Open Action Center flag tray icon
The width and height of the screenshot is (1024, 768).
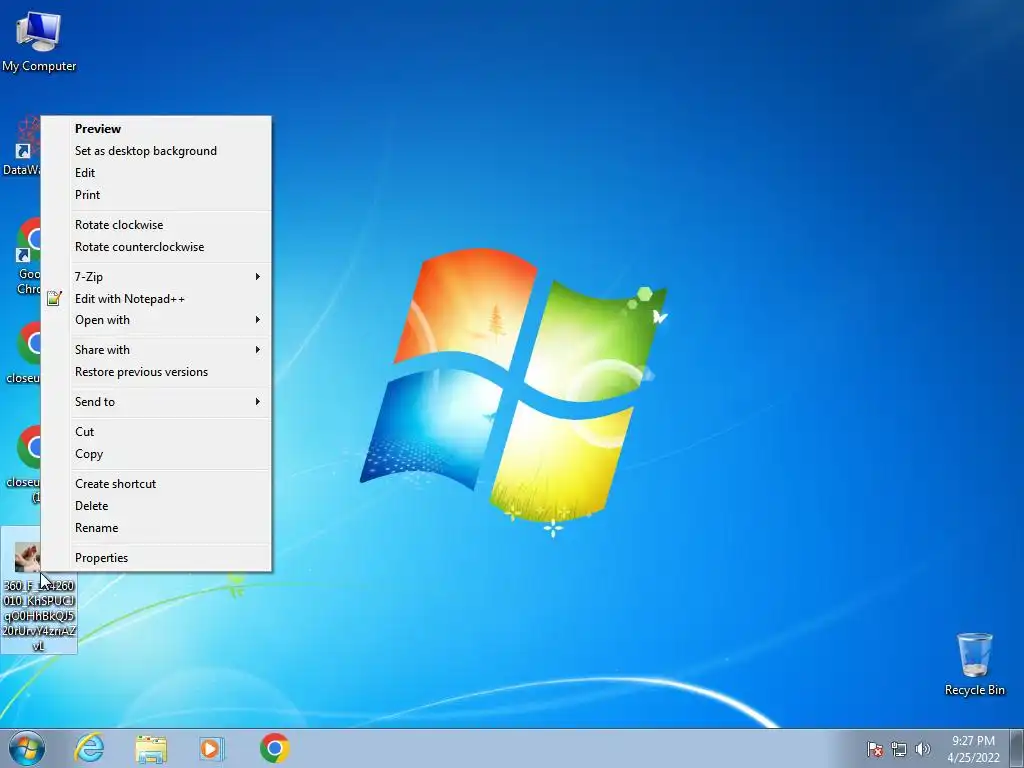[x=875, y=749]
